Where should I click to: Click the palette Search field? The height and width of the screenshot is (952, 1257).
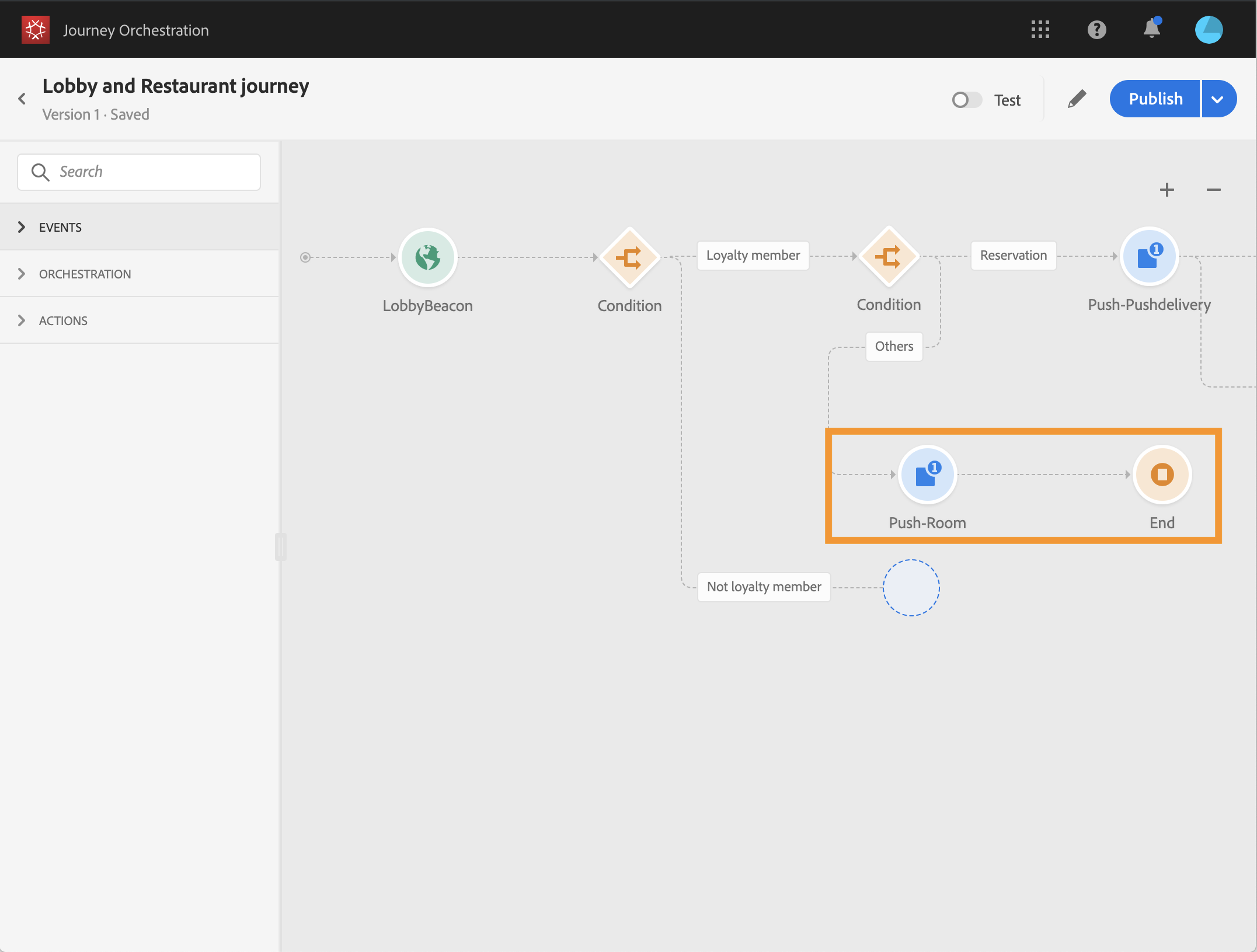point(139,172)
